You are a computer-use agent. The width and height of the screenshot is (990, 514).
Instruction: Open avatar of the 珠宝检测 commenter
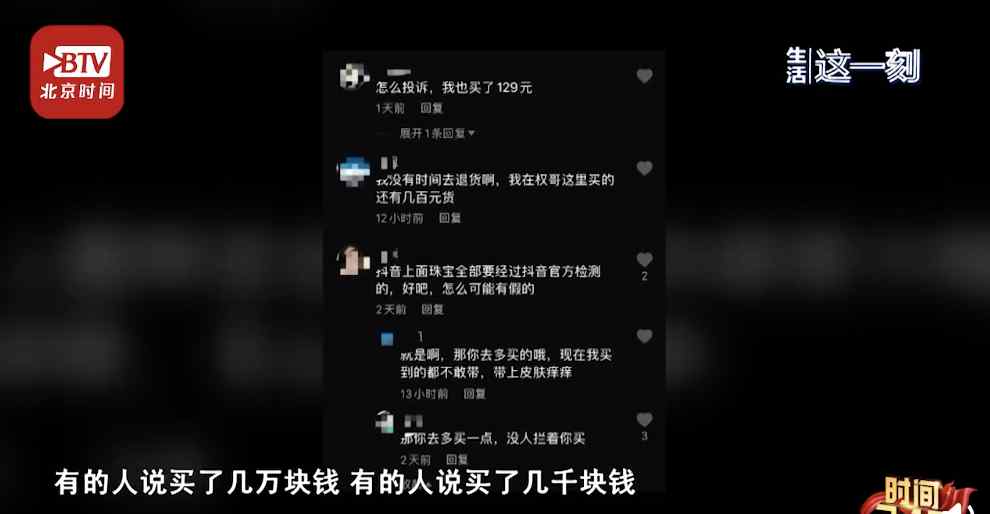pos(354,260)
